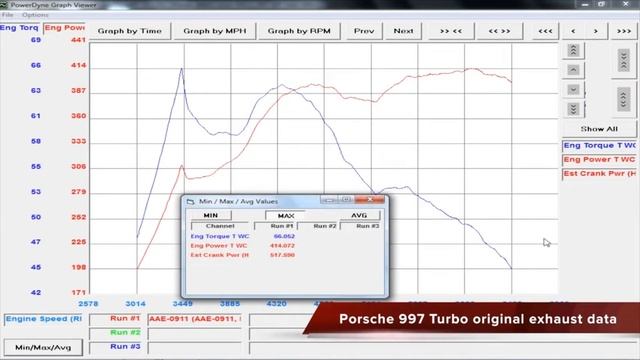640x360 pixels.
Task: Select the Eng Torq axis label
Action: pos(19,28)
